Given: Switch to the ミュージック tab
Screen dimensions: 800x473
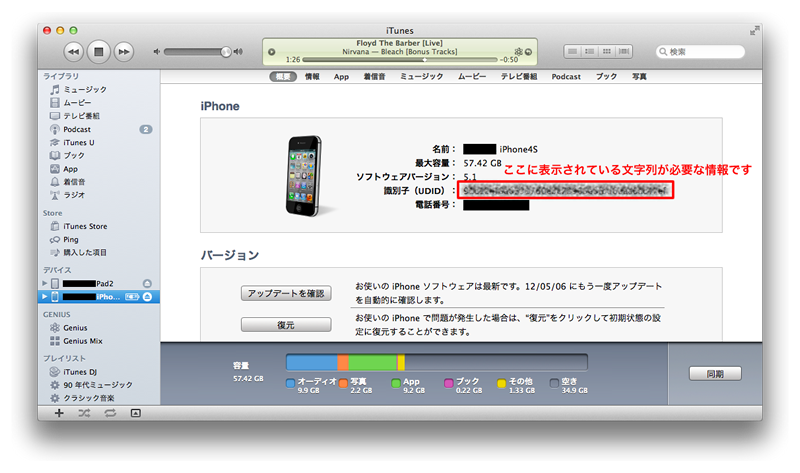Looking at the screenshot, I should pyautogui.click(x=421, y=77).
